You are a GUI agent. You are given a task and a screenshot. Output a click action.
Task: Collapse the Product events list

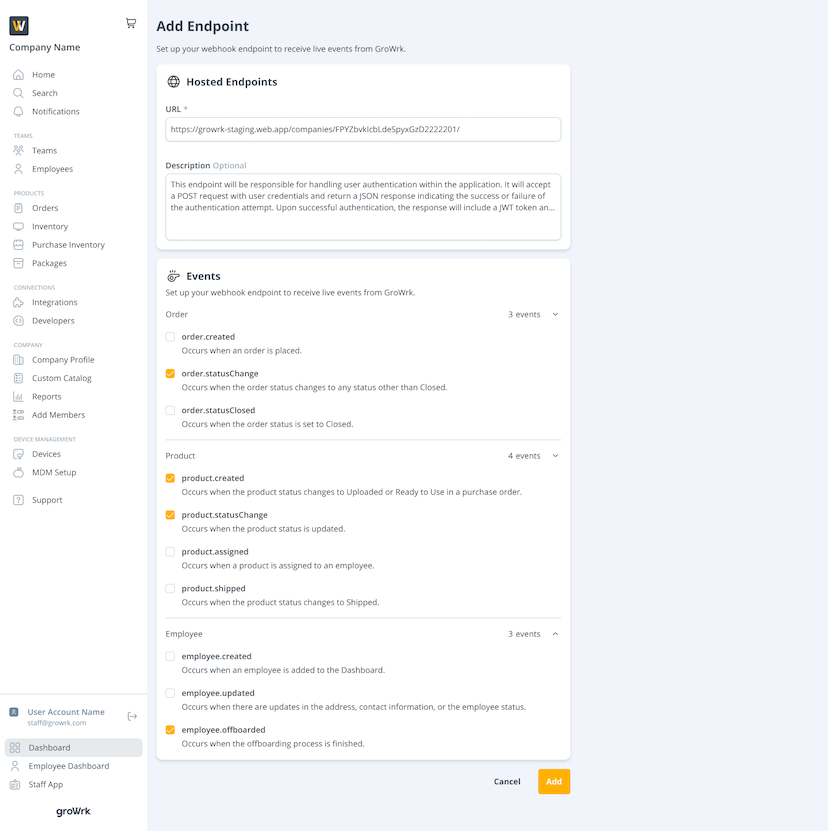(x=555, y=455)
